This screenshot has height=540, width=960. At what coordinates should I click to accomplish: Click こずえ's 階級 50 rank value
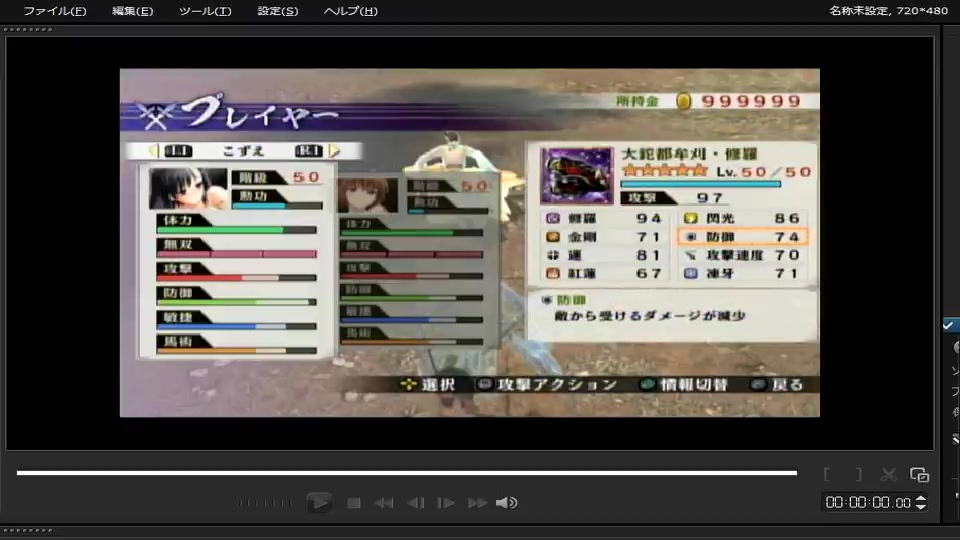[x=306, y=177]
